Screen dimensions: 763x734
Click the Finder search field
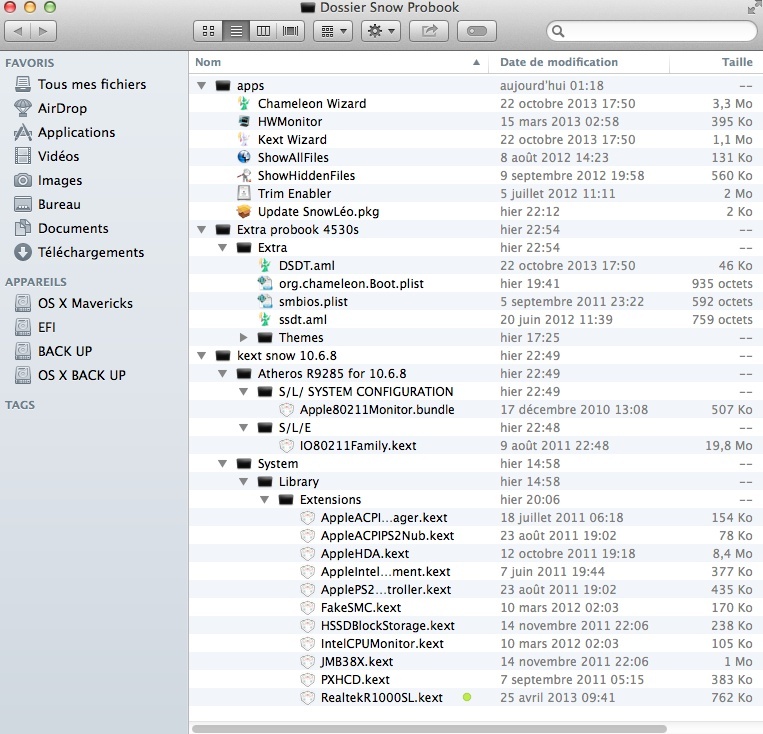click(652, 31)
